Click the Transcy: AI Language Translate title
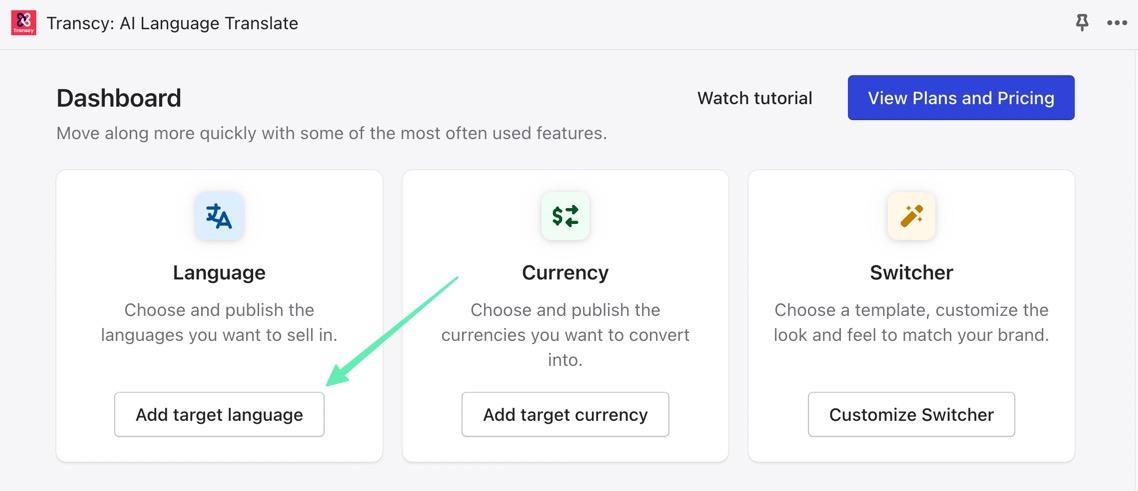1138x491 pixels. pyautogui.click(x=172, y=23)
